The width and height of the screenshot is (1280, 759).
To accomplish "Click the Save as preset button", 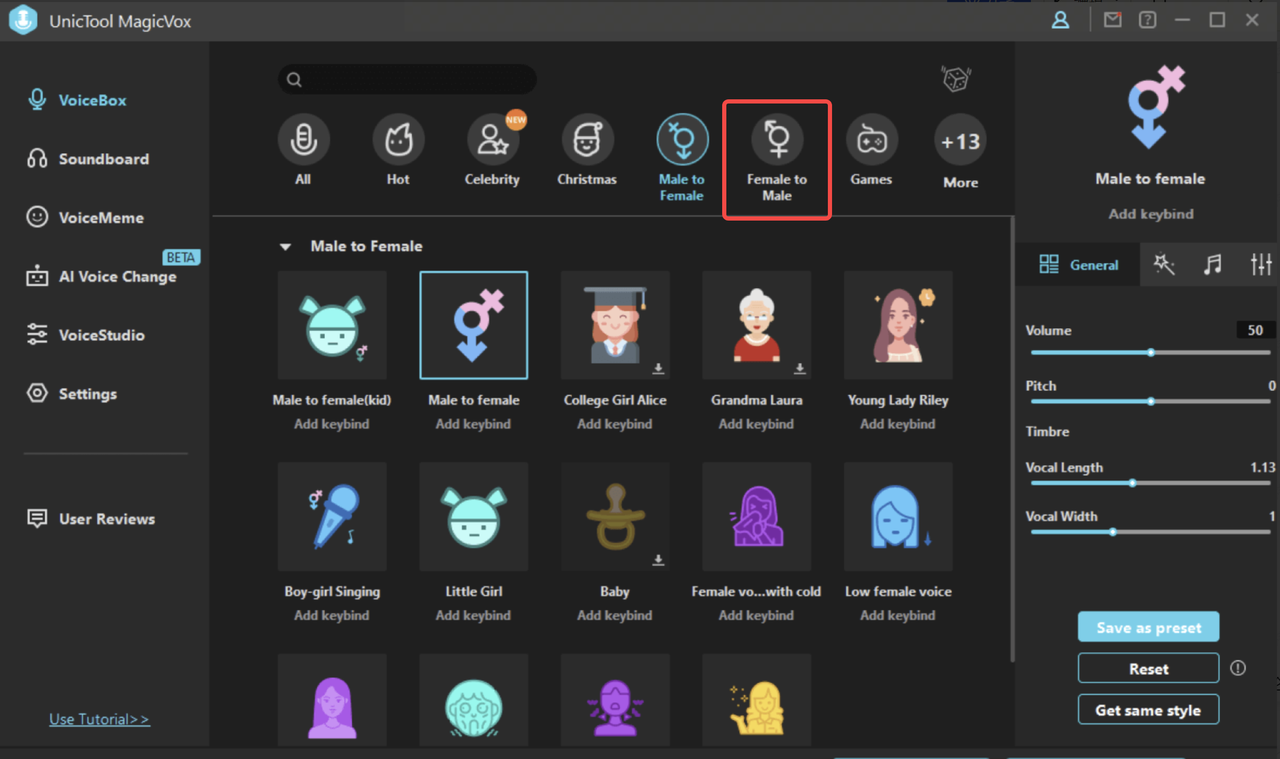I will pyautogui.click(x=1148, y=626).
